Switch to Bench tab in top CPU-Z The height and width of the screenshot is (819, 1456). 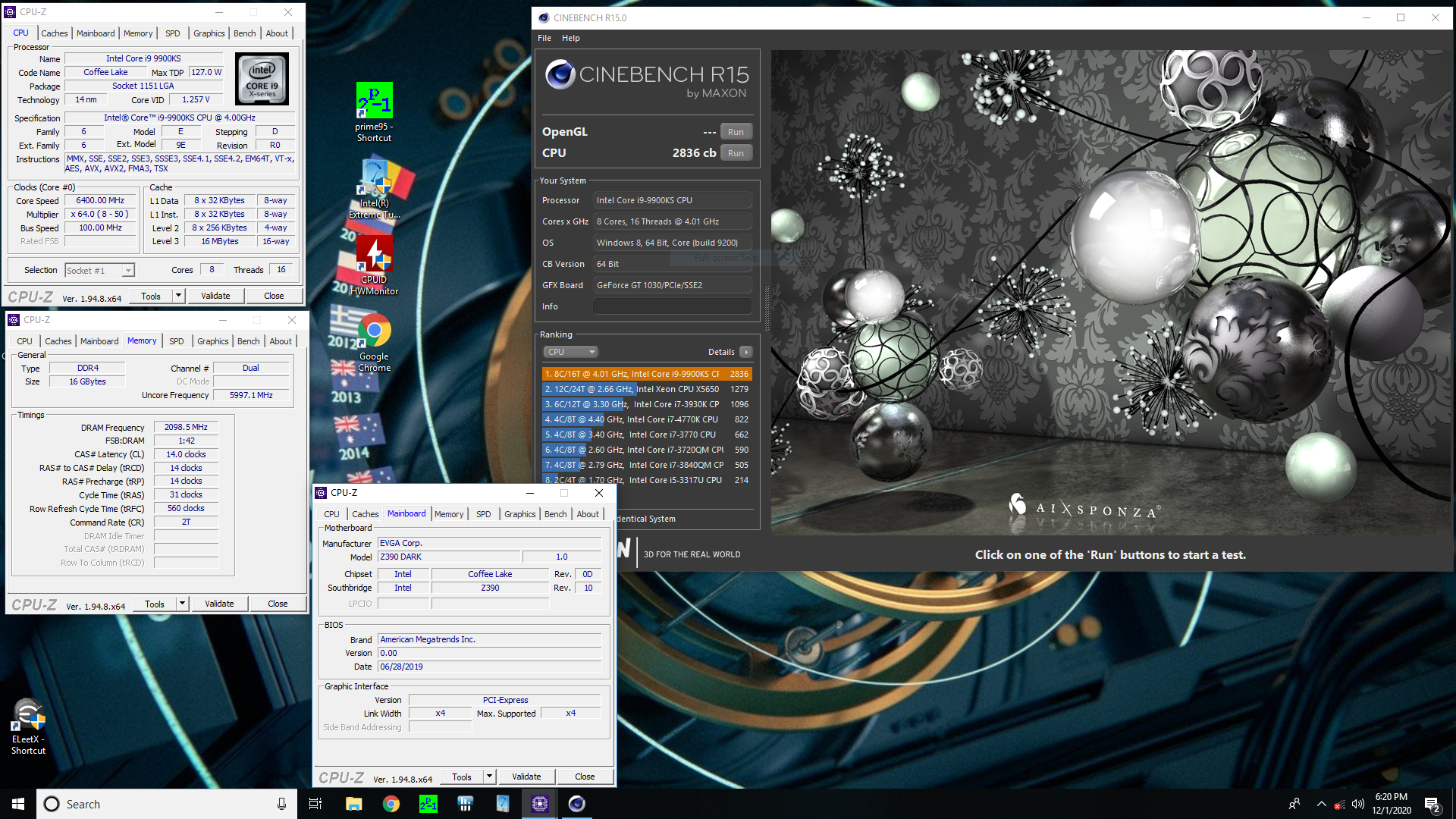tap(244, 33)
